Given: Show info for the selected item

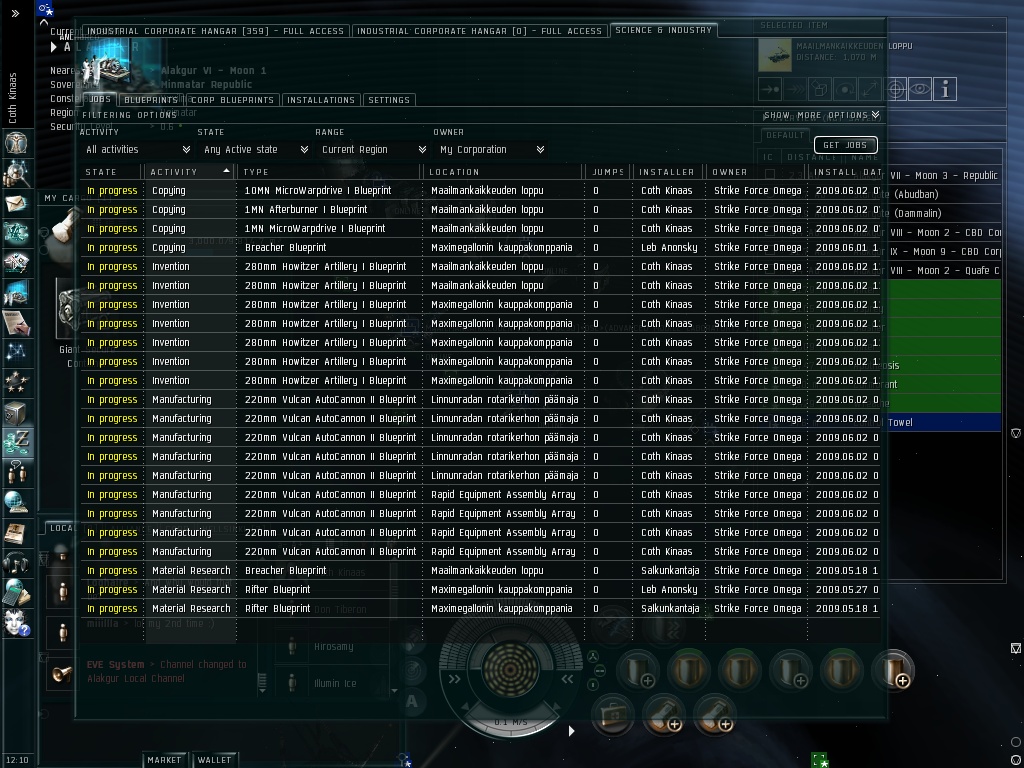Looking at the screenshot, I should coord(945,89).
